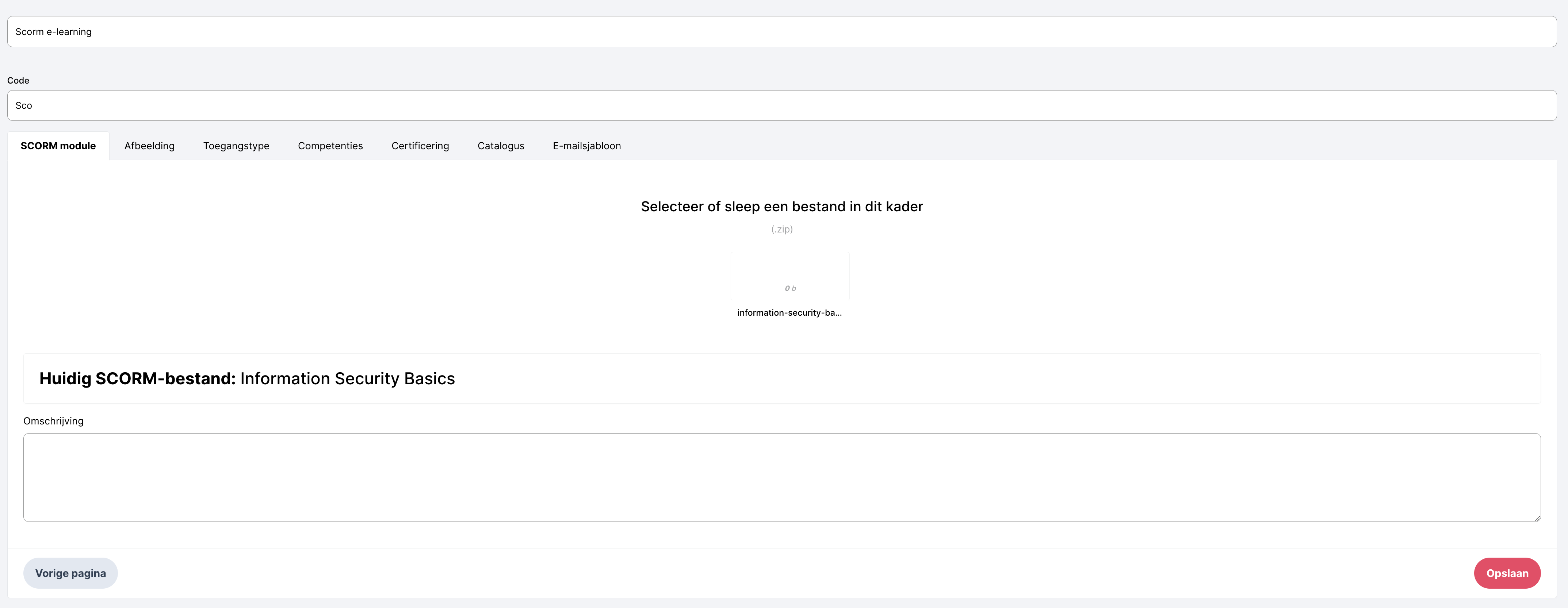1568x608 pixels.
Task: Save with the Opslaan button
Action: (x=1507, y=573)
